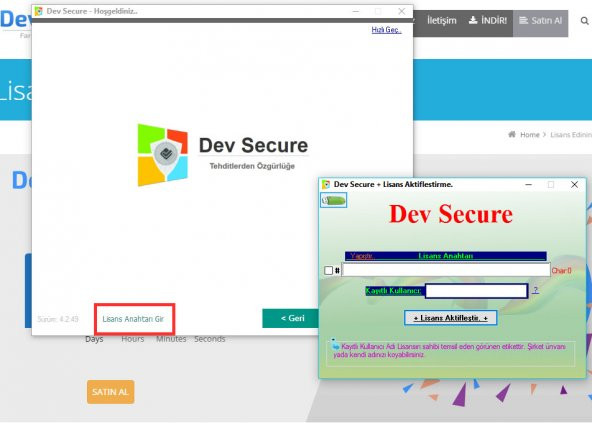
Task: Focus the Lisans Anahtarı input field
Action: [446, 270]
